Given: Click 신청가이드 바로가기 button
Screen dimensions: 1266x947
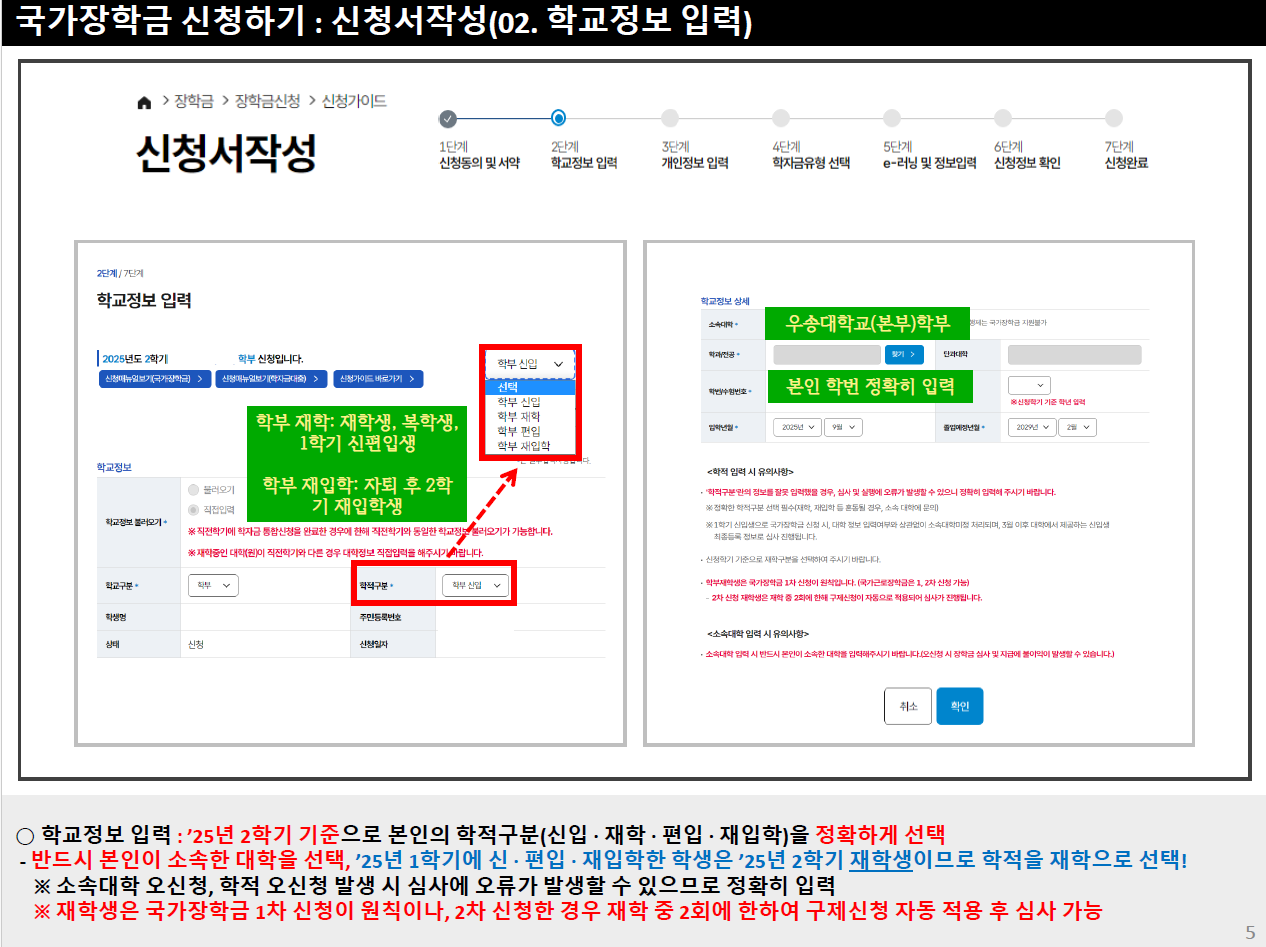Looking at the screenshot, I should coord(378,379).
